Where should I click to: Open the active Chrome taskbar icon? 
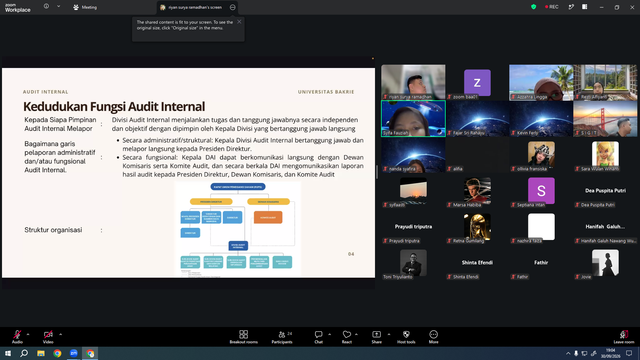90,353
